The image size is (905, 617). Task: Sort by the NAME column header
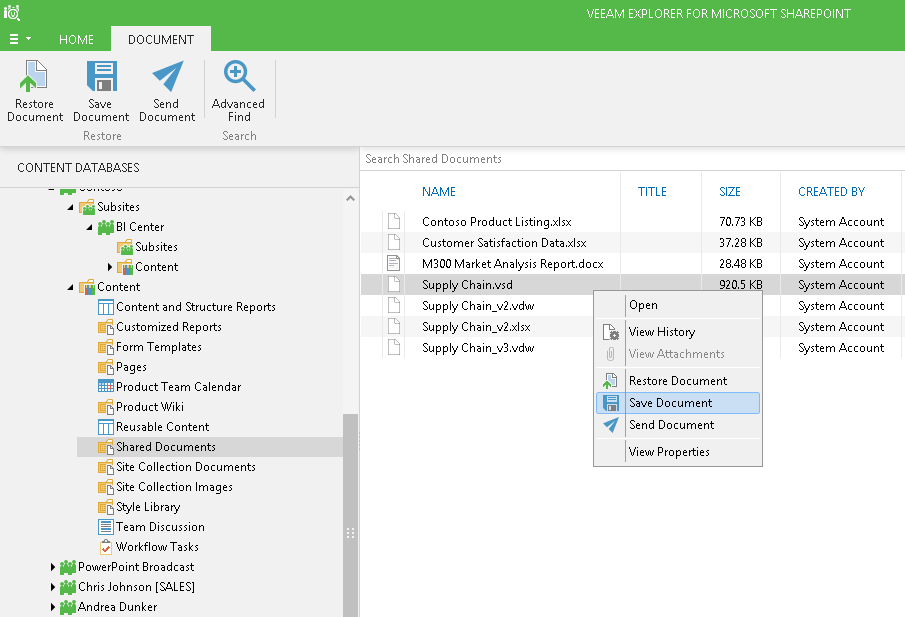pos(439,192)
